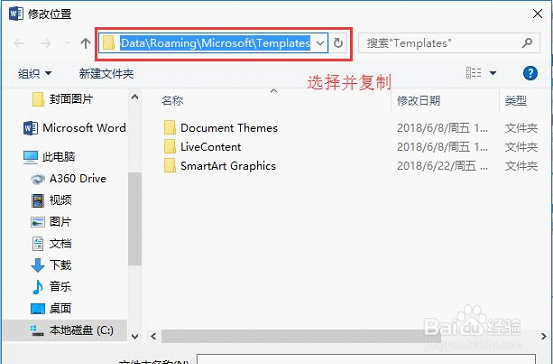This screenshot has width=553, height=364.
Task: Select 本地磁盘 (C:) in sidebar
Action: 65,330
